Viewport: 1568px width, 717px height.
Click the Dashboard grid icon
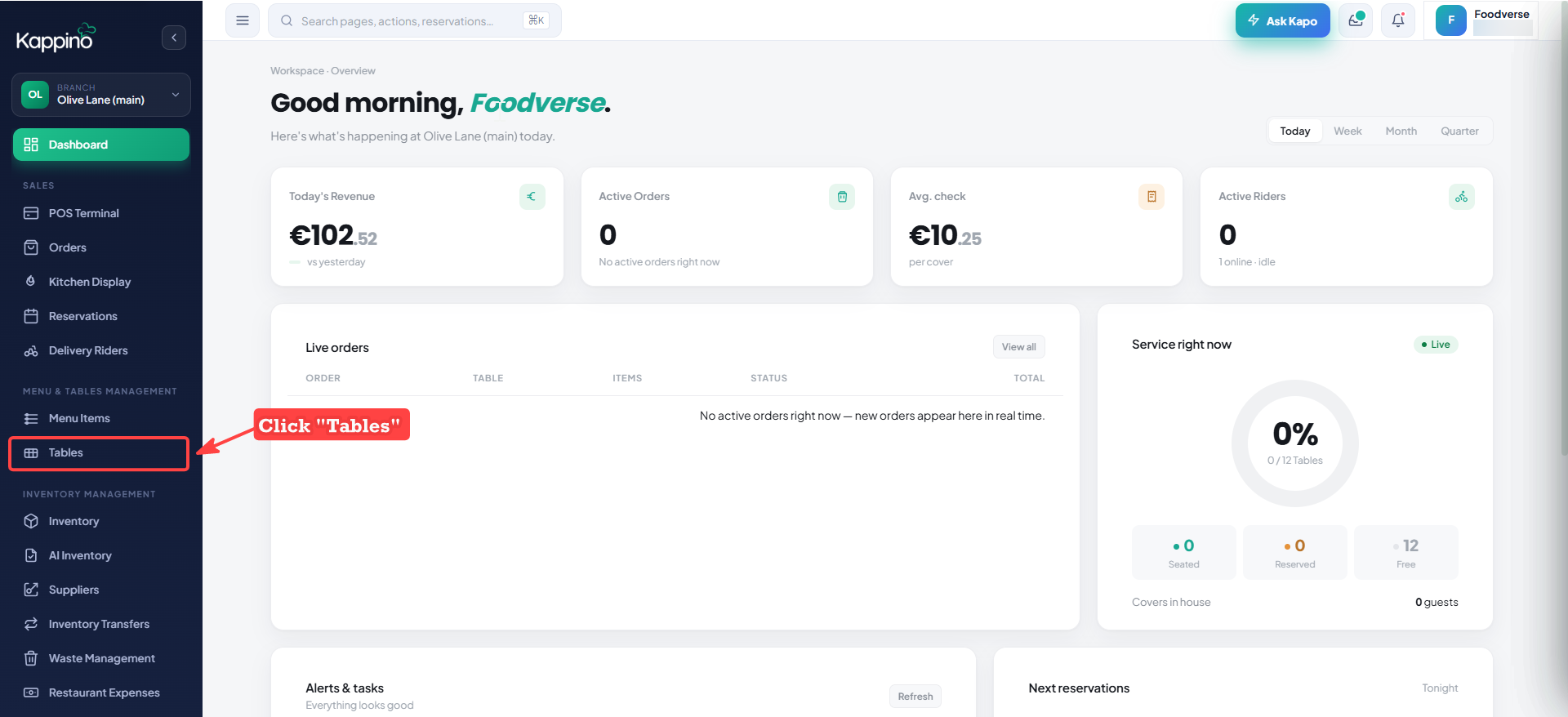pos(31,145)
